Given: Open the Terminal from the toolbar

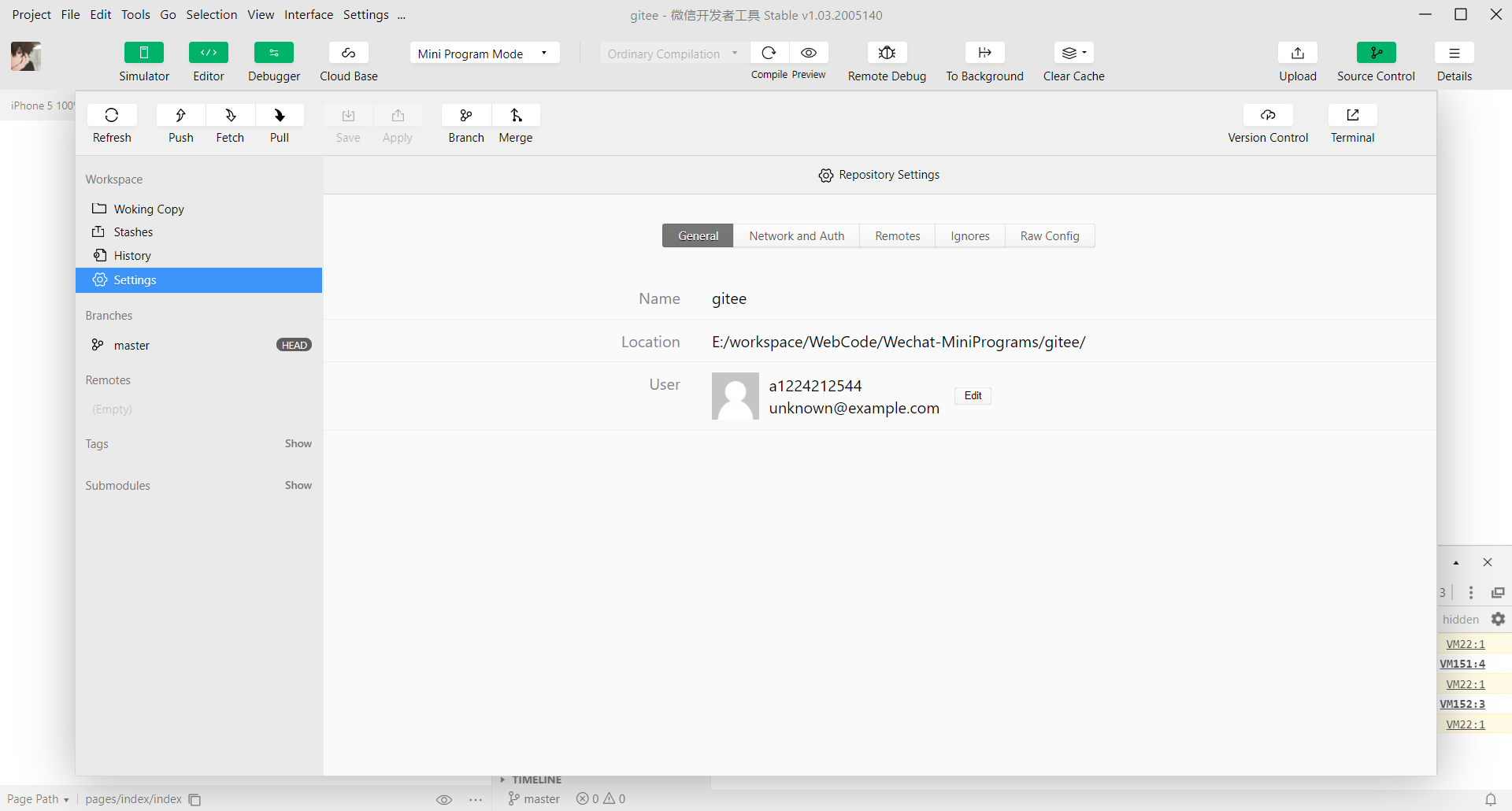Looking at the screenshot, I should tap(1352, 116).
